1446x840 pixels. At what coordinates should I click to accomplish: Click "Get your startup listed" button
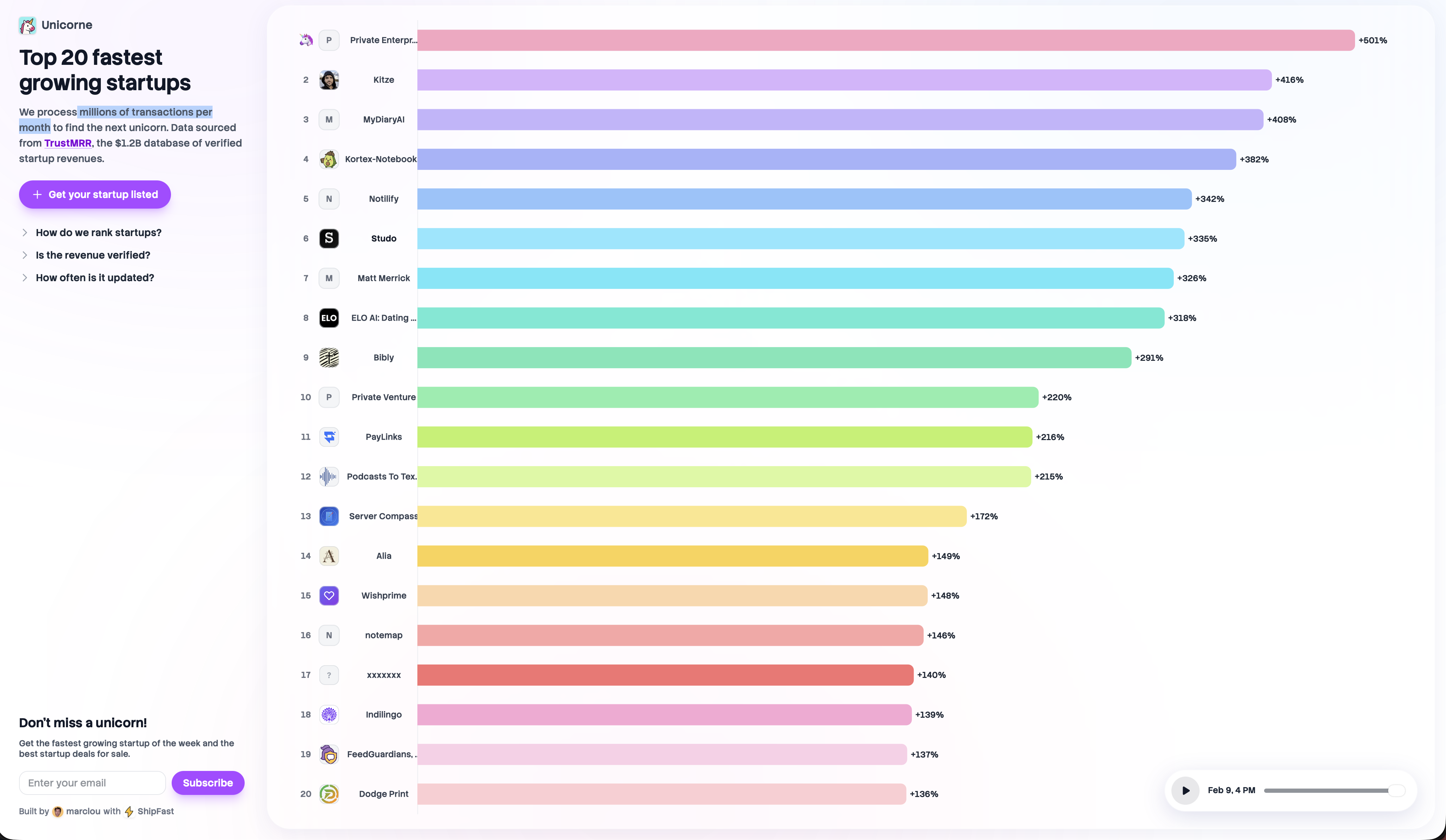pyautogui.click(x=95, y=194)
